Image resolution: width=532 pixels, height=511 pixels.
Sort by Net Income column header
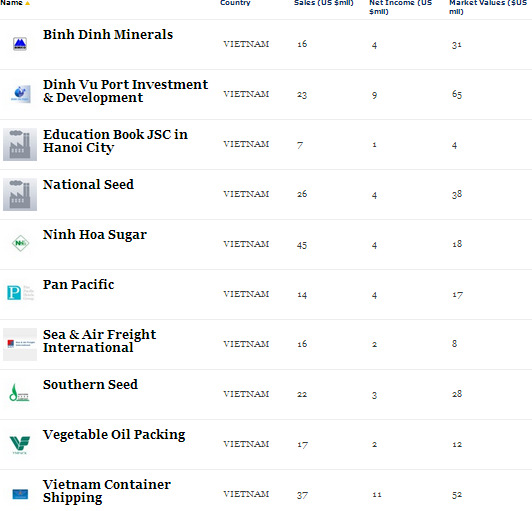[400, 7]
